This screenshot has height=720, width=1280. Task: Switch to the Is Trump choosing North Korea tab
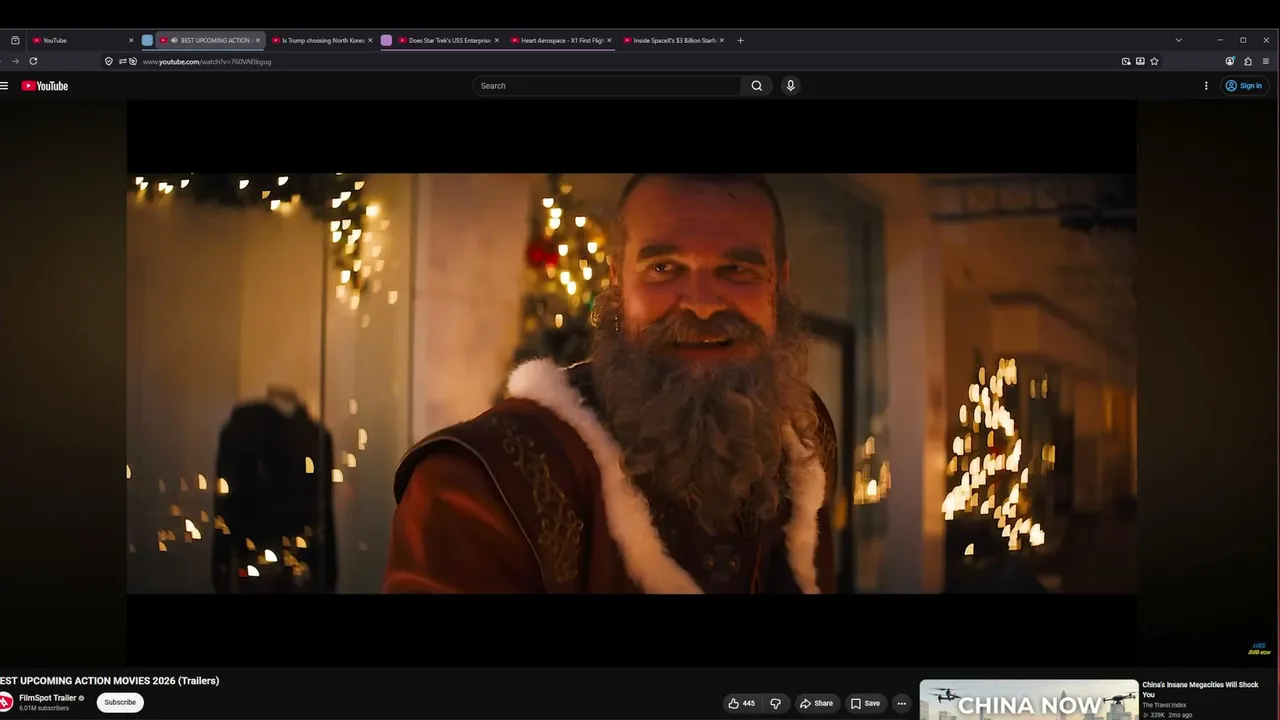pyautogui.click(x=321, y=40)
